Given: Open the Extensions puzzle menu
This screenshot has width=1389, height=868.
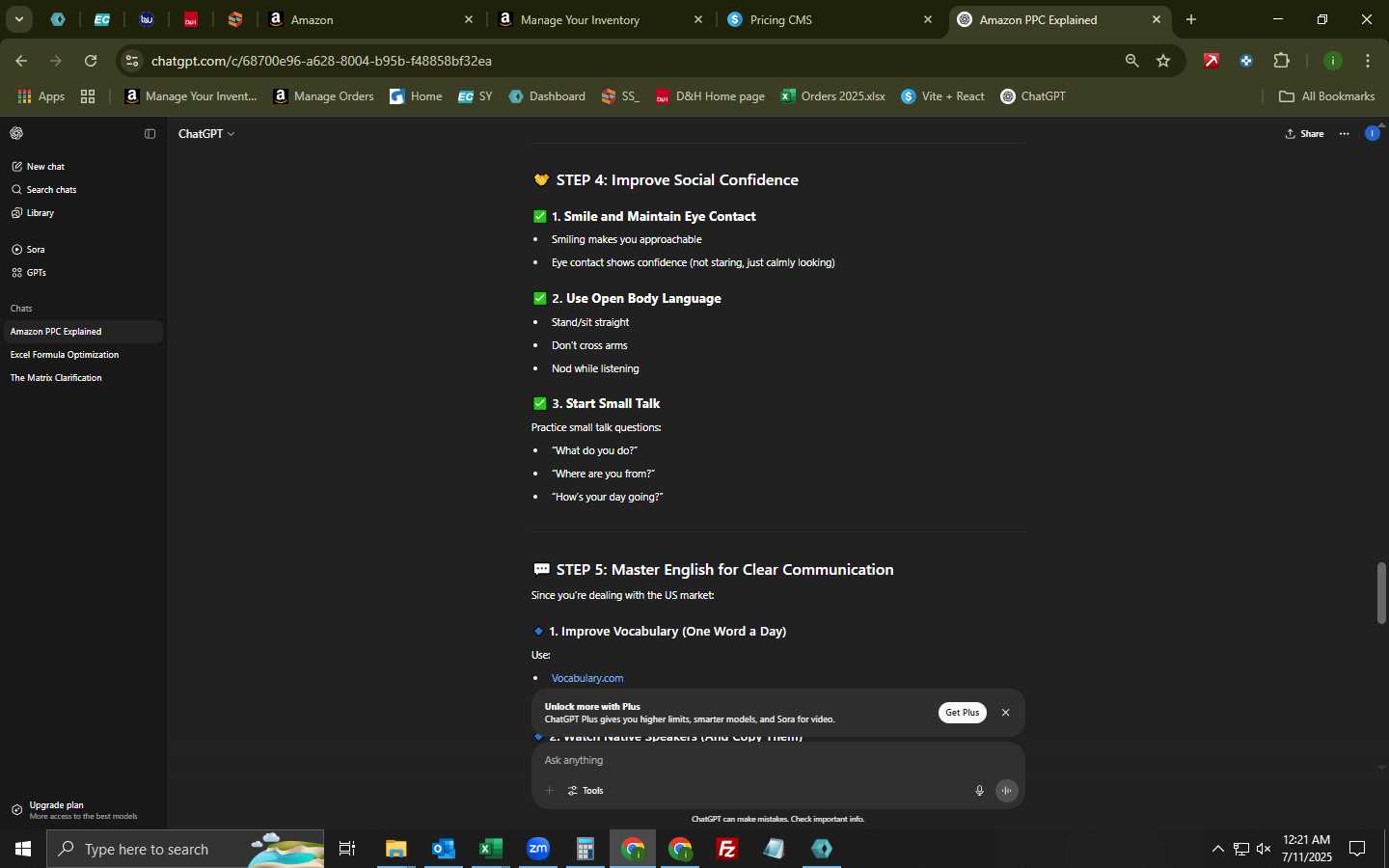Looking at the screenshot, I should [x=1281, y=61].
